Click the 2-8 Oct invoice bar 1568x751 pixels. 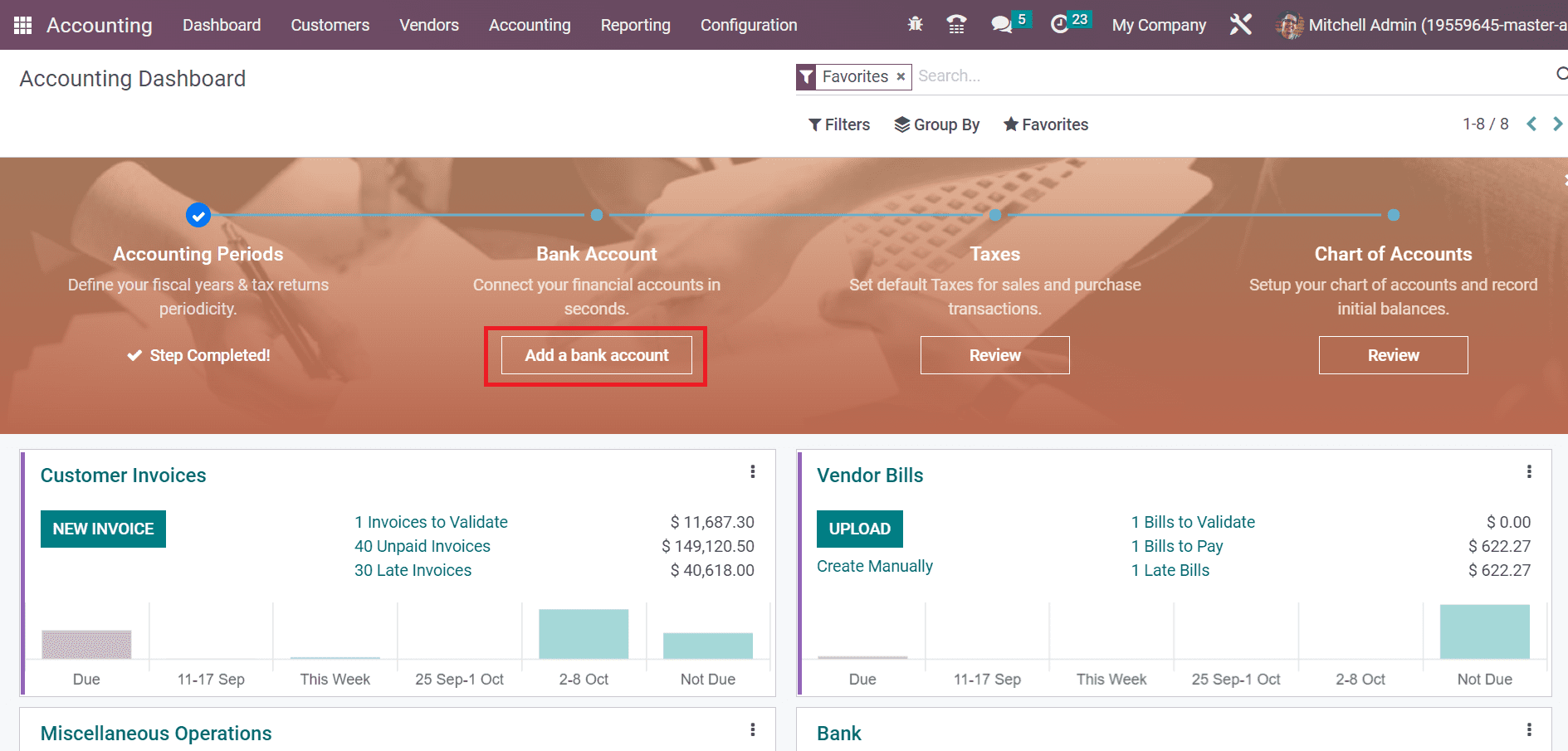coord(584,634)
